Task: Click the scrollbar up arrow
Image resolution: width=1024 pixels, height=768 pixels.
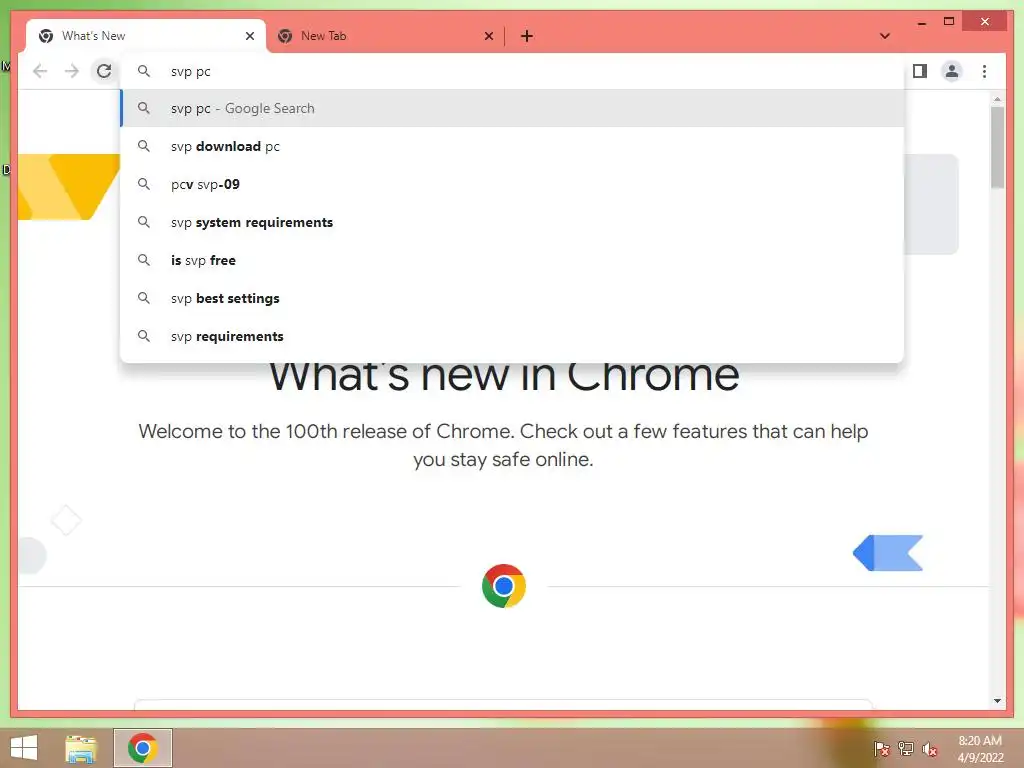Action: [x=997, y=99]
